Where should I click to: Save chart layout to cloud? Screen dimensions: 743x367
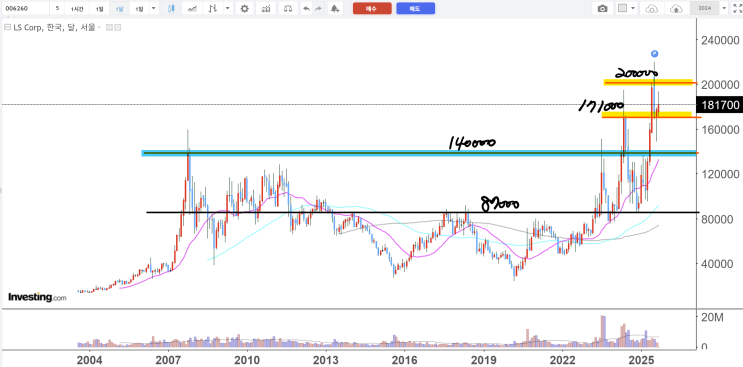675,9
